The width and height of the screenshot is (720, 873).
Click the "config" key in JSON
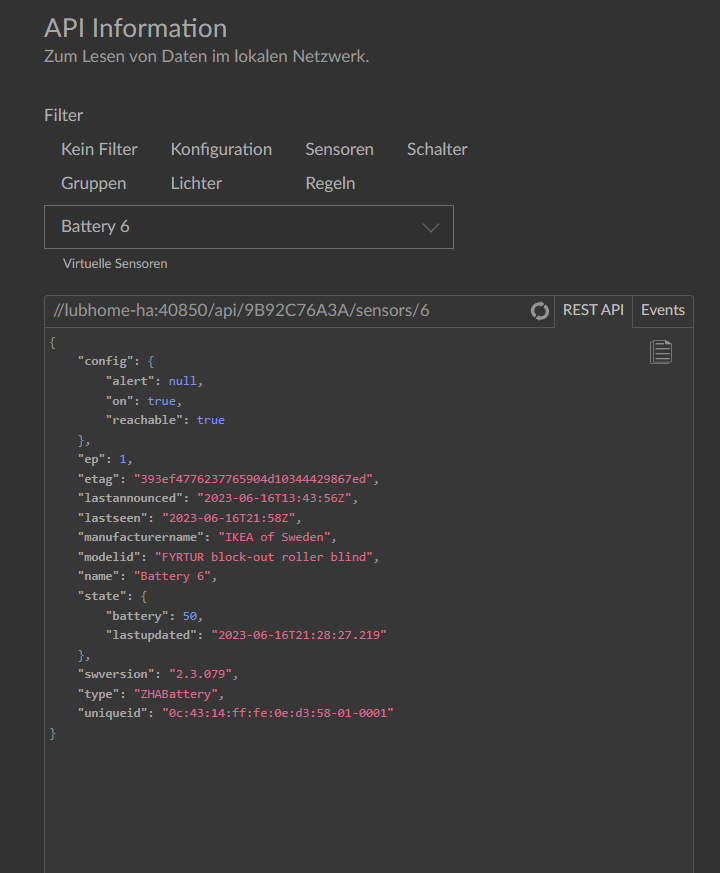[x=105, y=361]
